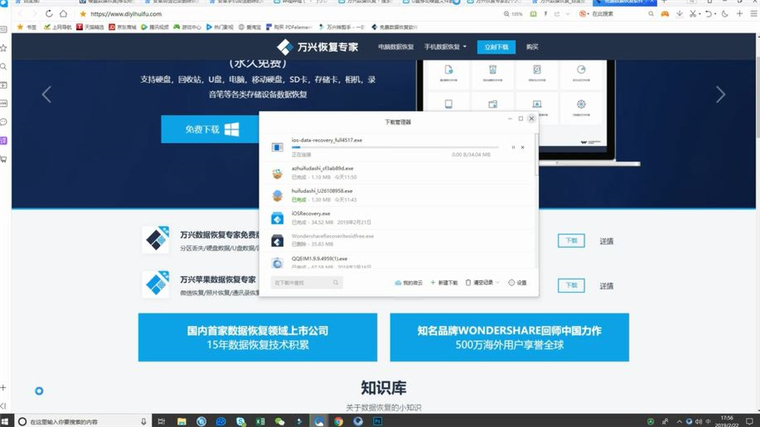Image resolution: width=760 pixels, height=427 pixels.
Task: Open the 上网导航 bookmark
Action: [58, 27]
